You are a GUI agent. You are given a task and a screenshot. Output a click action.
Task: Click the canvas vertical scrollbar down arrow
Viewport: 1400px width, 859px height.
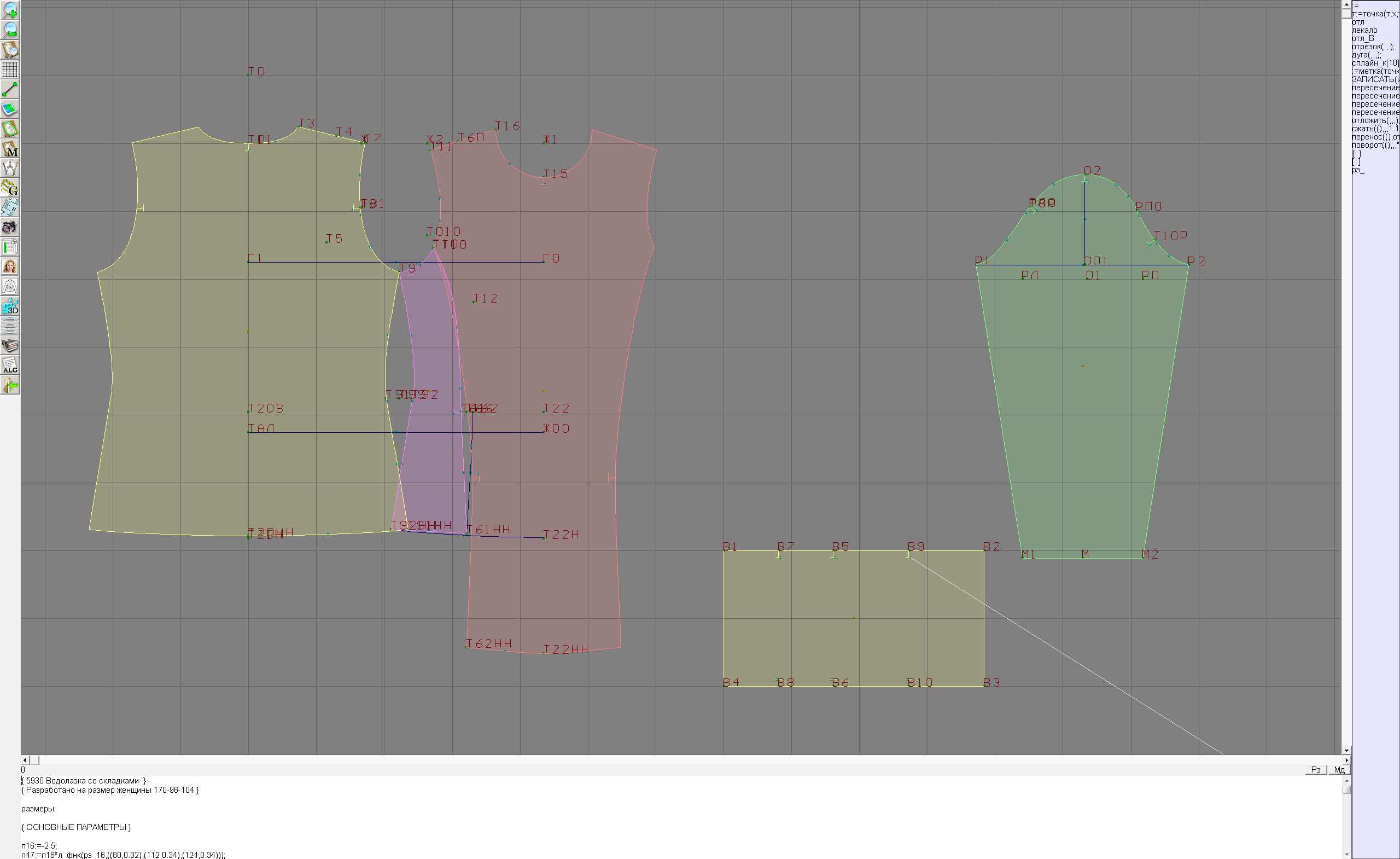click(x=1346, y=751)
